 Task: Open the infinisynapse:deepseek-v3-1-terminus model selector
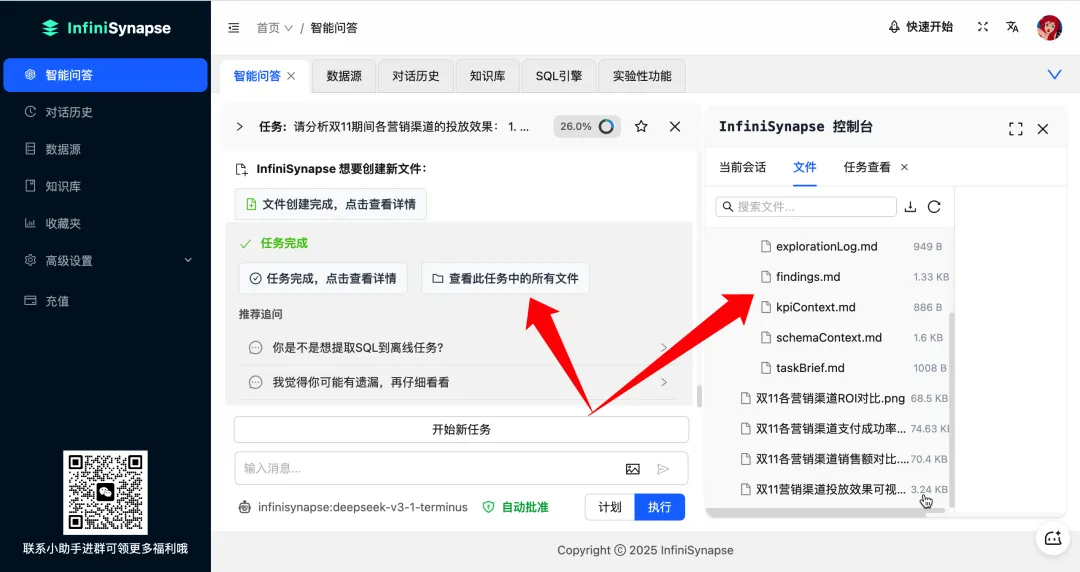pos(353,507)
